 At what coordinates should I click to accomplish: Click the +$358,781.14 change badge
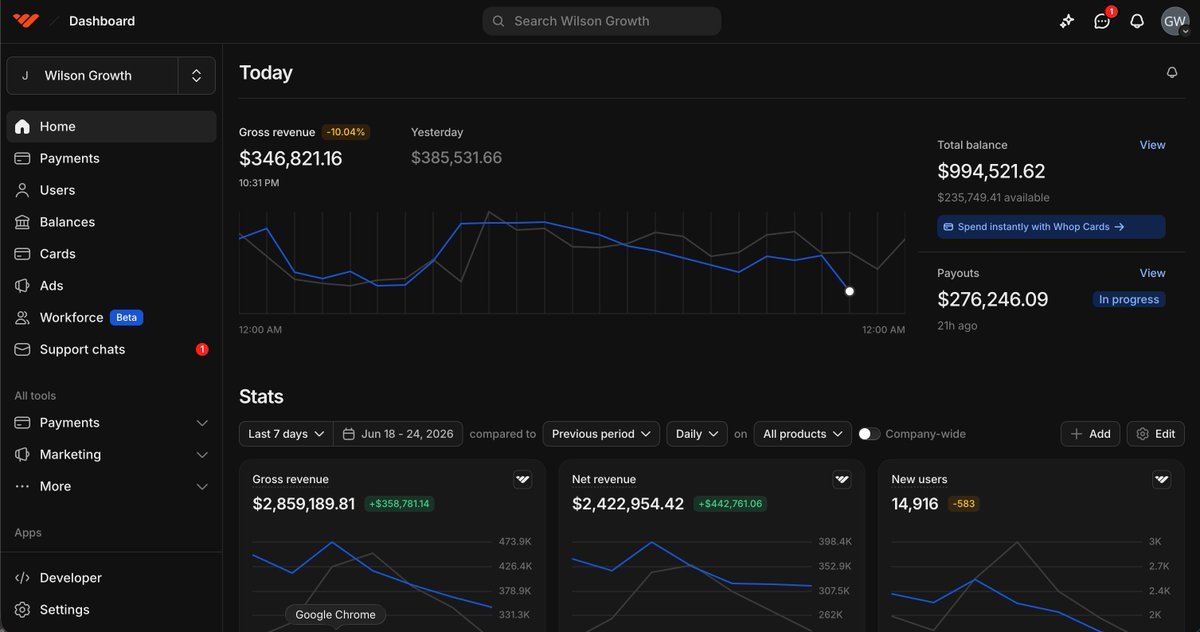click(x=399, y=504)
